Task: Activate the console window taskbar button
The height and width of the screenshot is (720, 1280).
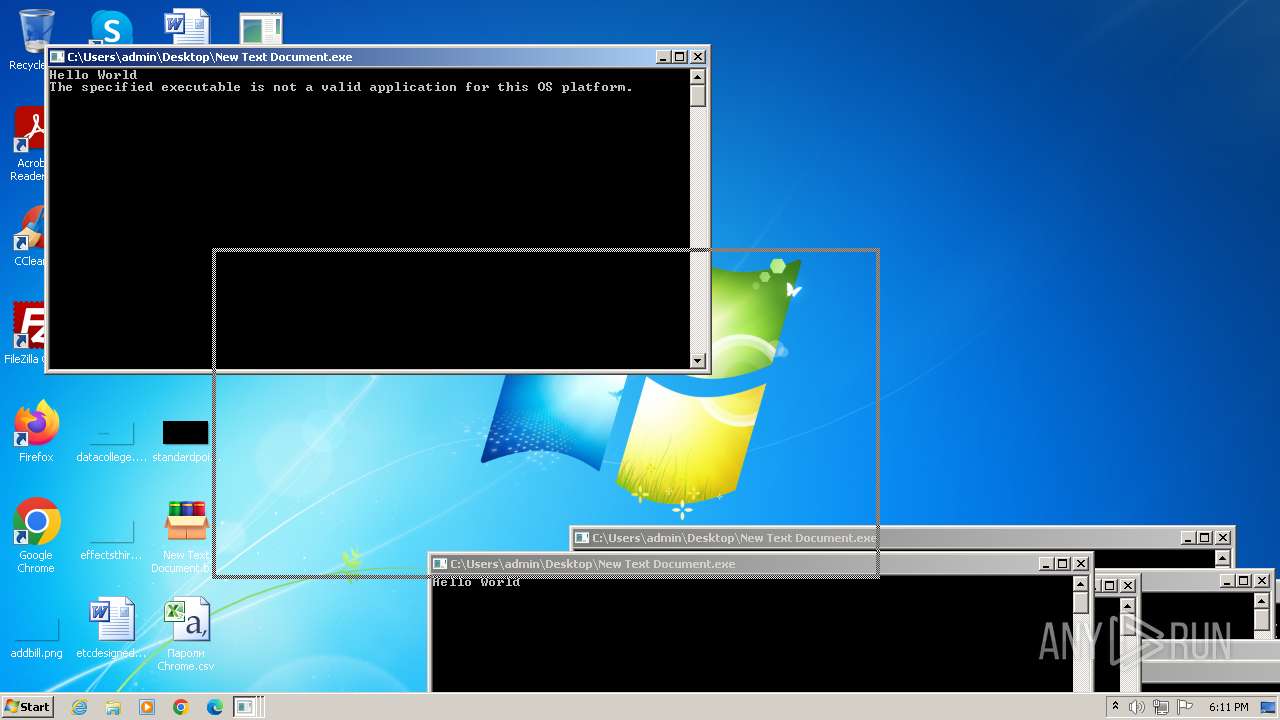Action: (x=246, y=707)
